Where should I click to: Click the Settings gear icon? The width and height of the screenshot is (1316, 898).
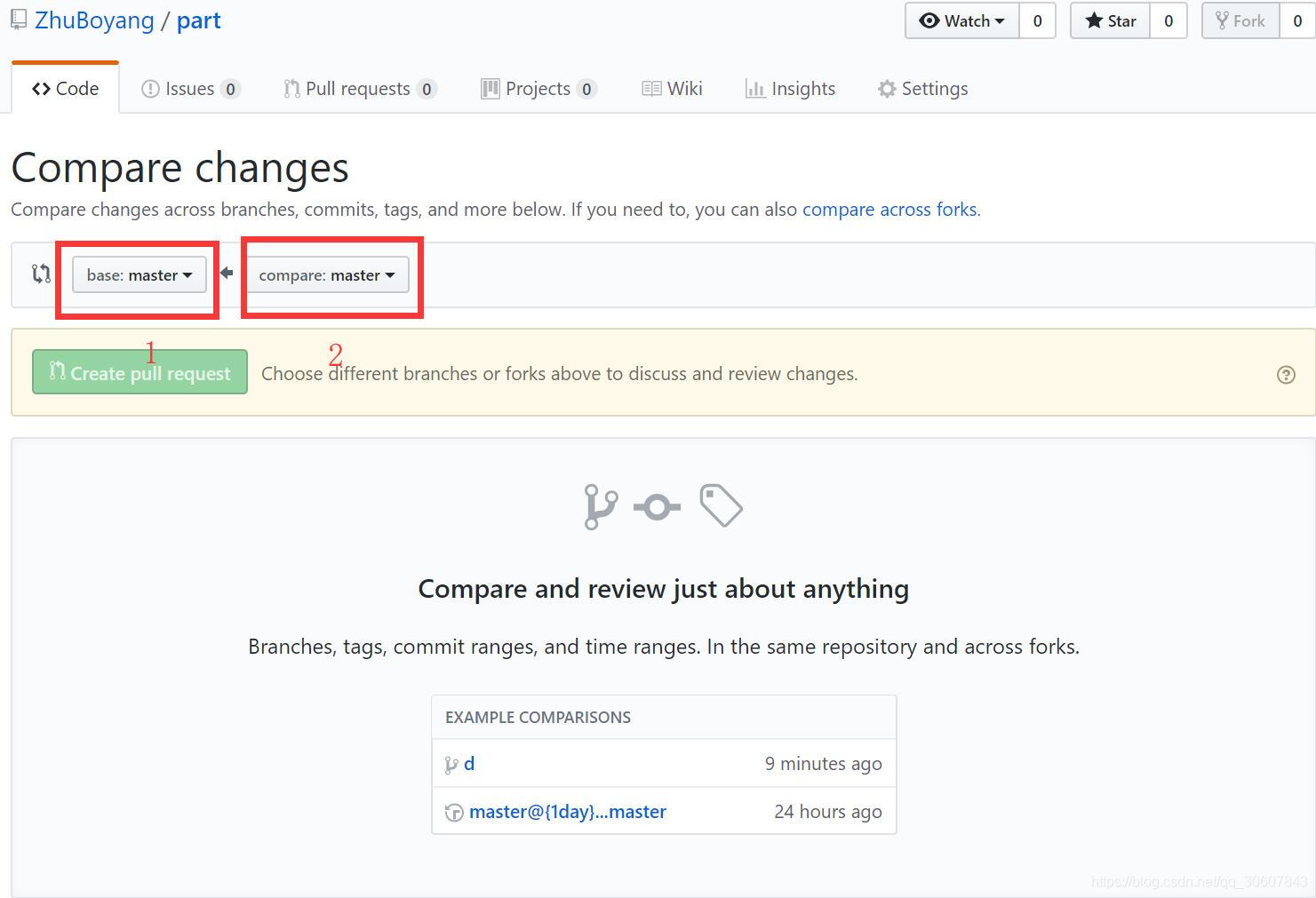tap(887, 89)
